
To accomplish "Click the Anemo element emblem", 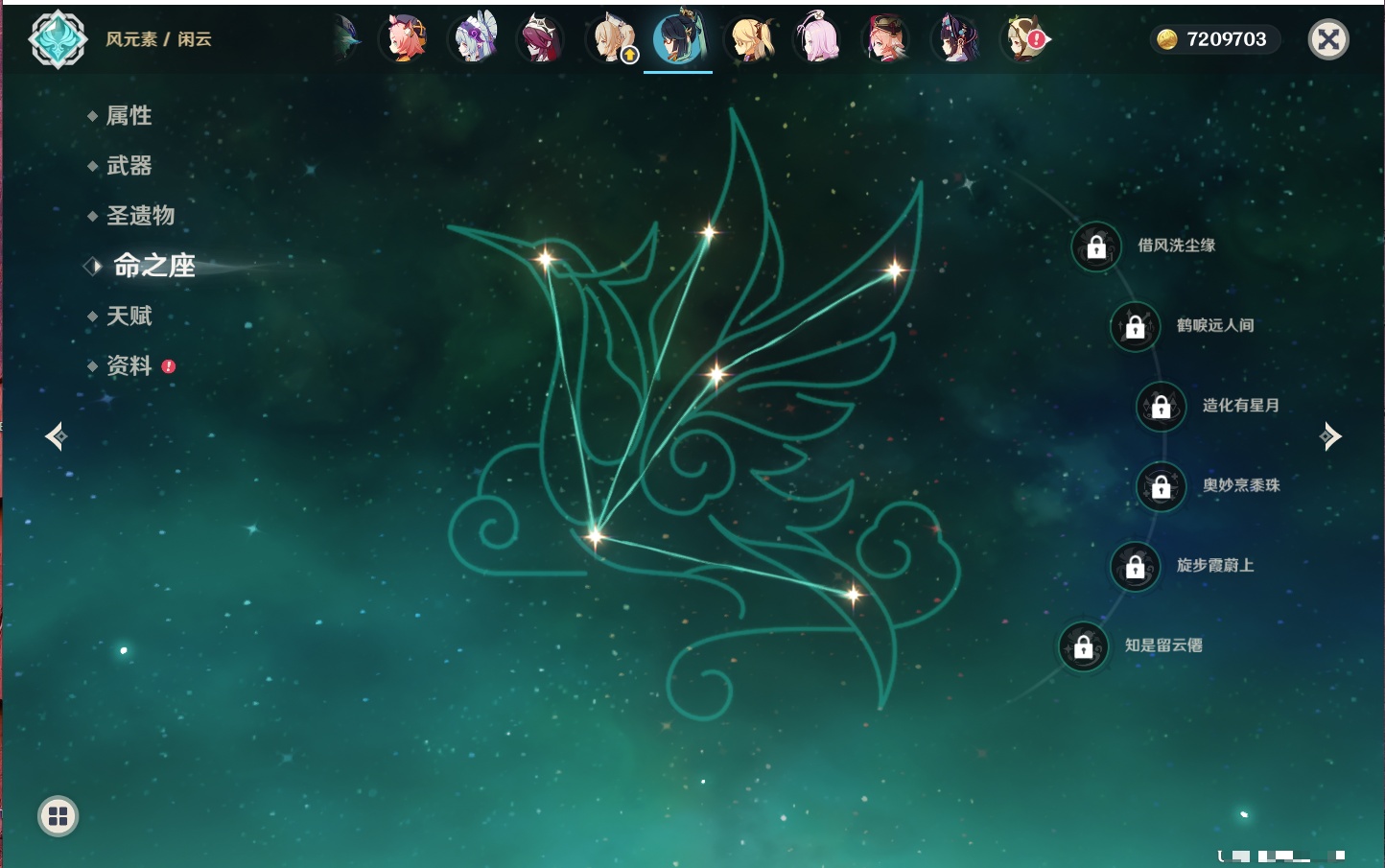I will [58, 39].
